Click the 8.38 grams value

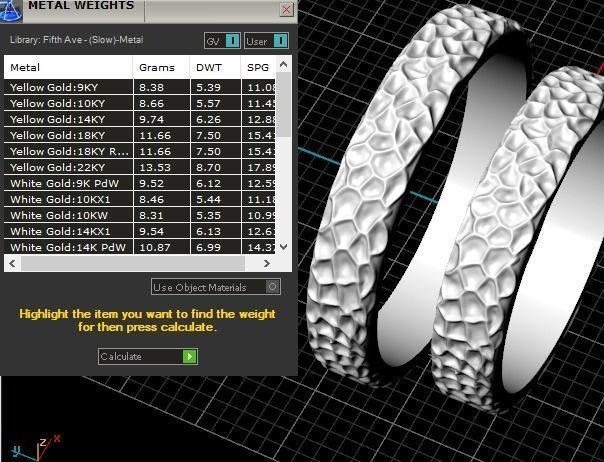pos(151,87)
